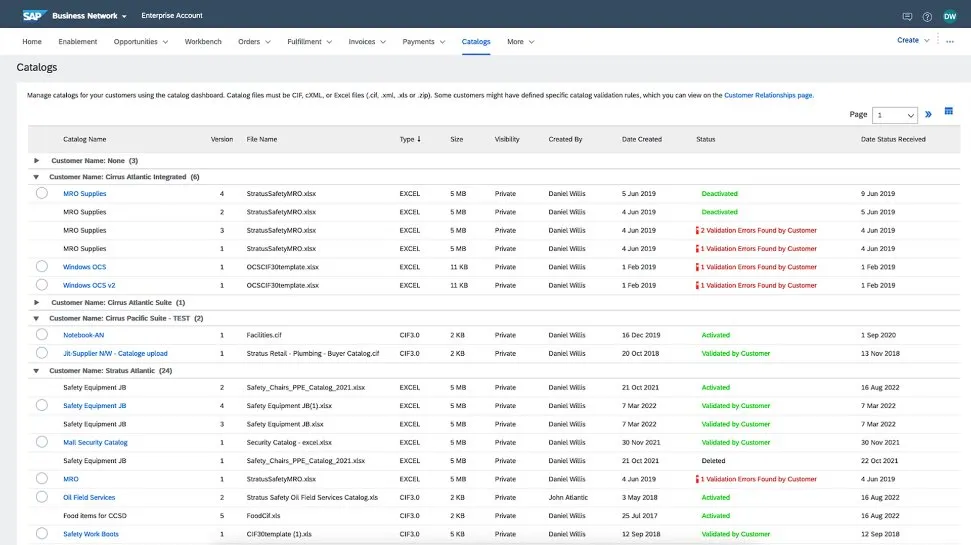Select radio button for Oil Field Services
The image size is (971, 545).
(x=42, y=497)
